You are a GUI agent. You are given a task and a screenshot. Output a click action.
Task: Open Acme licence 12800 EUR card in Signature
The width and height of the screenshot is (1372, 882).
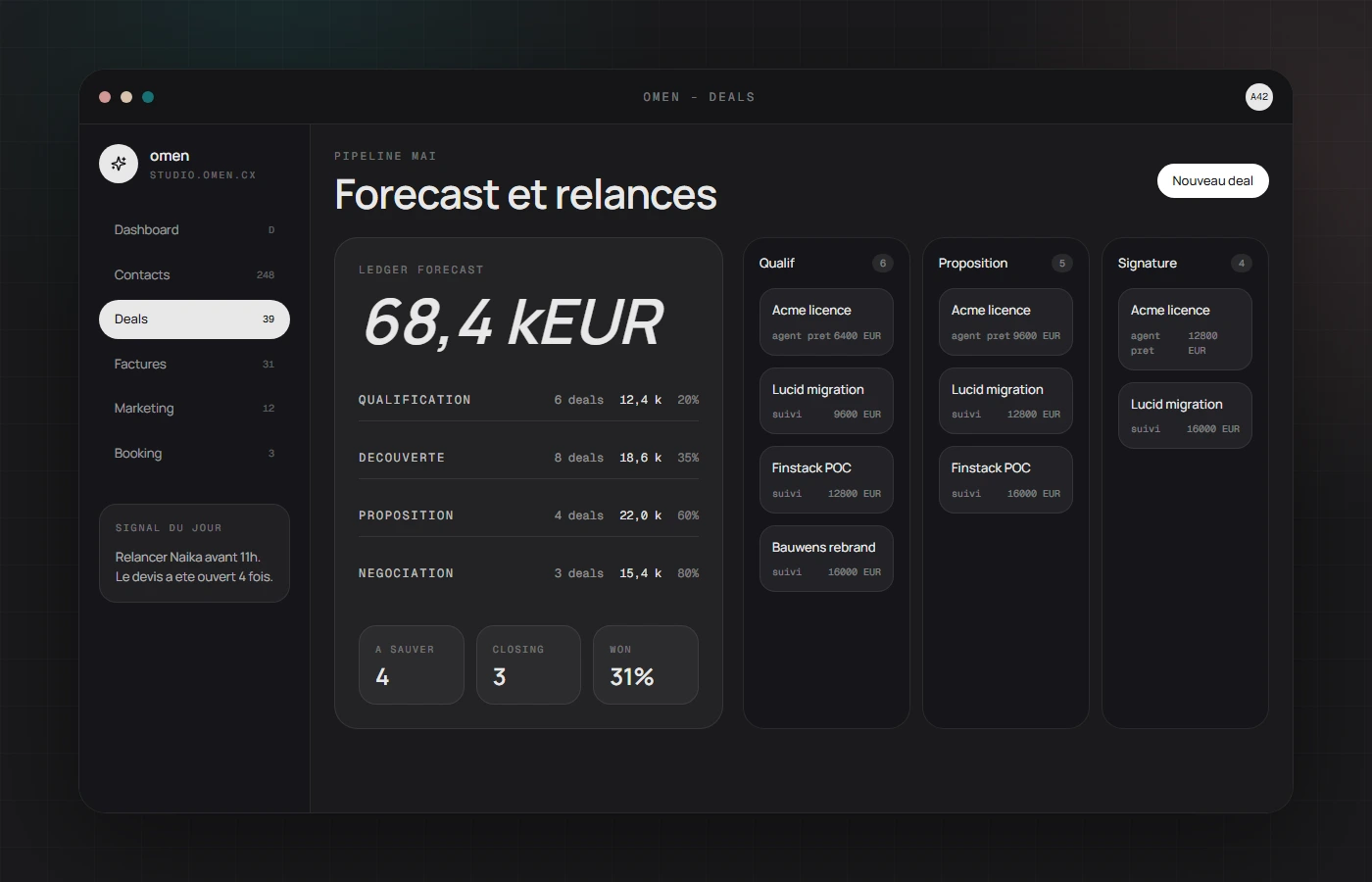click(x=1185, y=329)
